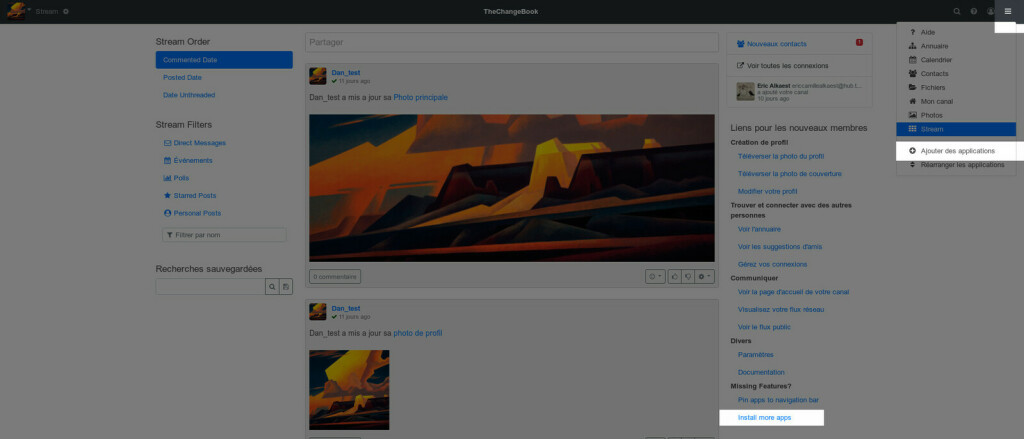Screen dimensions: 1024x439
Task: Click Dan_test name on the first post
Action: click(345, 73)
